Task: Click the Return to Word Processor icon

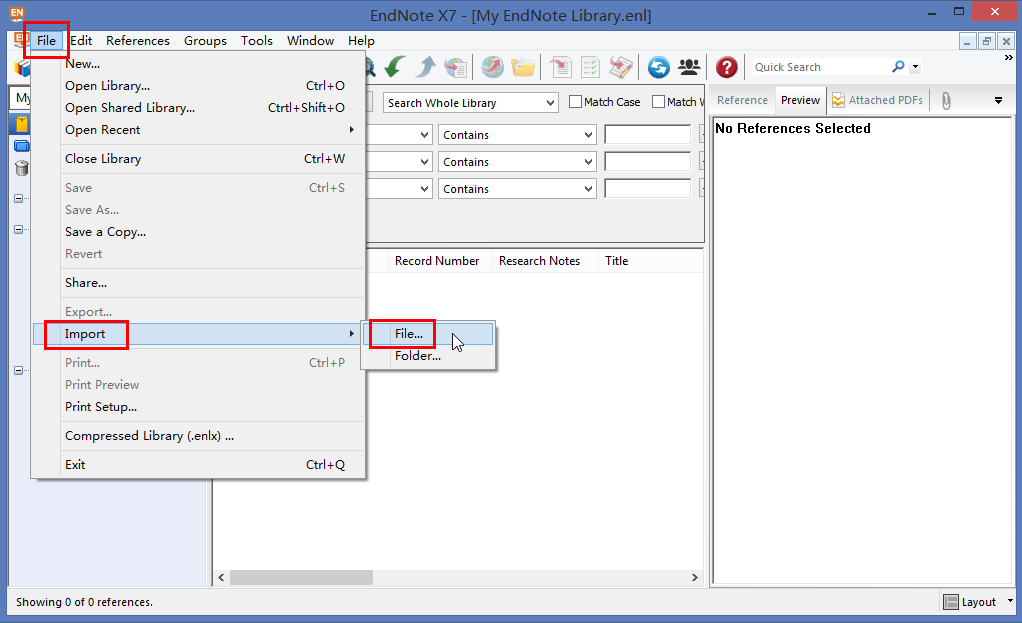Action: point(620,66)
